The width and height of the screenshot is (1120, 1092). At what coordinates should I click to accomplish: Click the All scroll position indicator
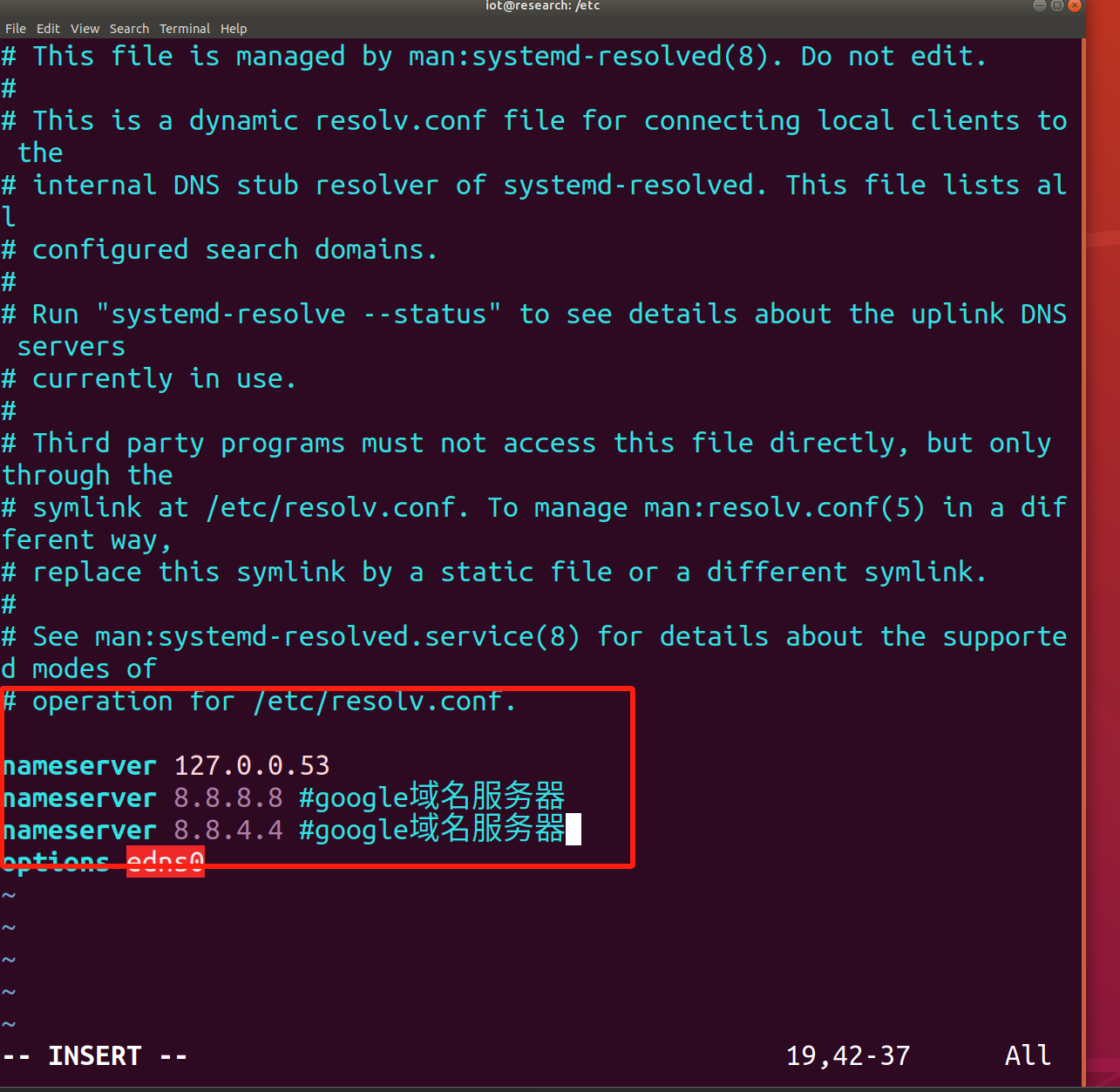[x=1028, y=1056]
